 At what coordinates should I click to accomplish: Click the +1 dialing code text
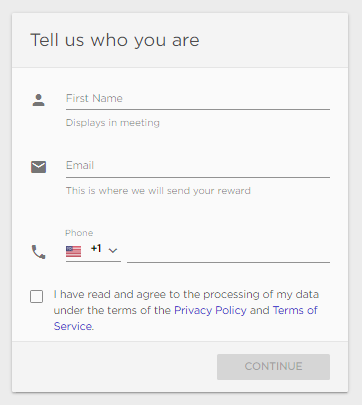pyautogui.click(x=96, y=249)
